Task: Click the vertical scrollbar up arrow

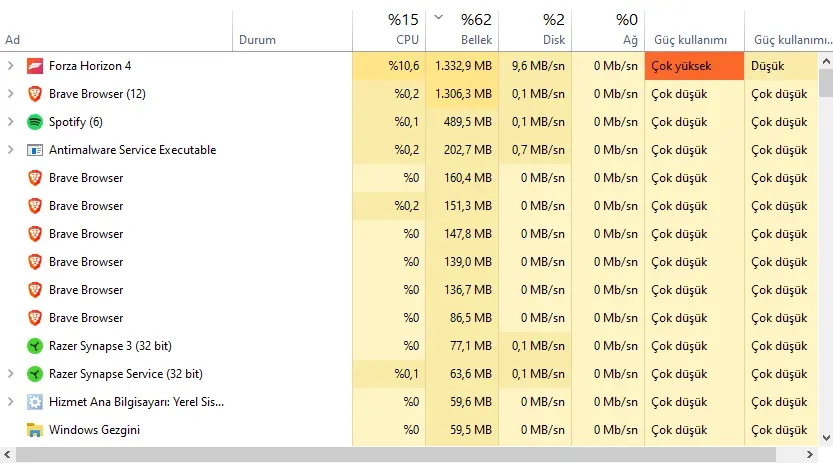Action: pyautogui.click(x=826, y=61)
